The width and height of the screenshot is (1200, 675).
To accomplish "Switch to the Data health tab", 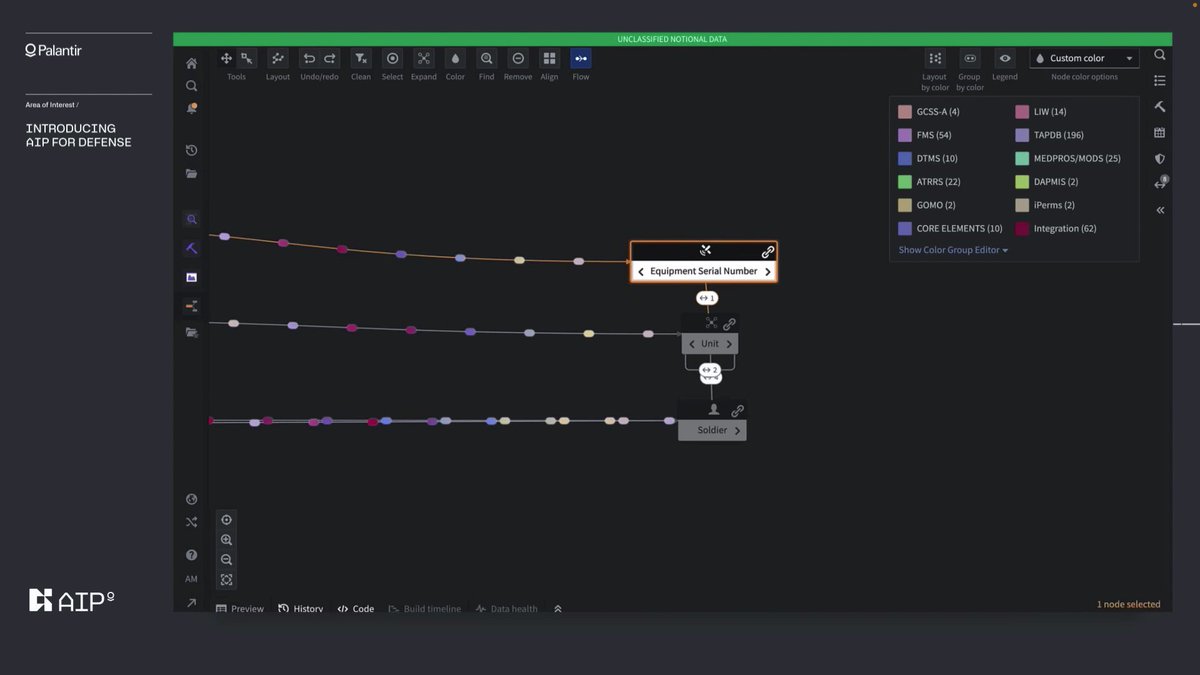I will (x=507, y=608).
